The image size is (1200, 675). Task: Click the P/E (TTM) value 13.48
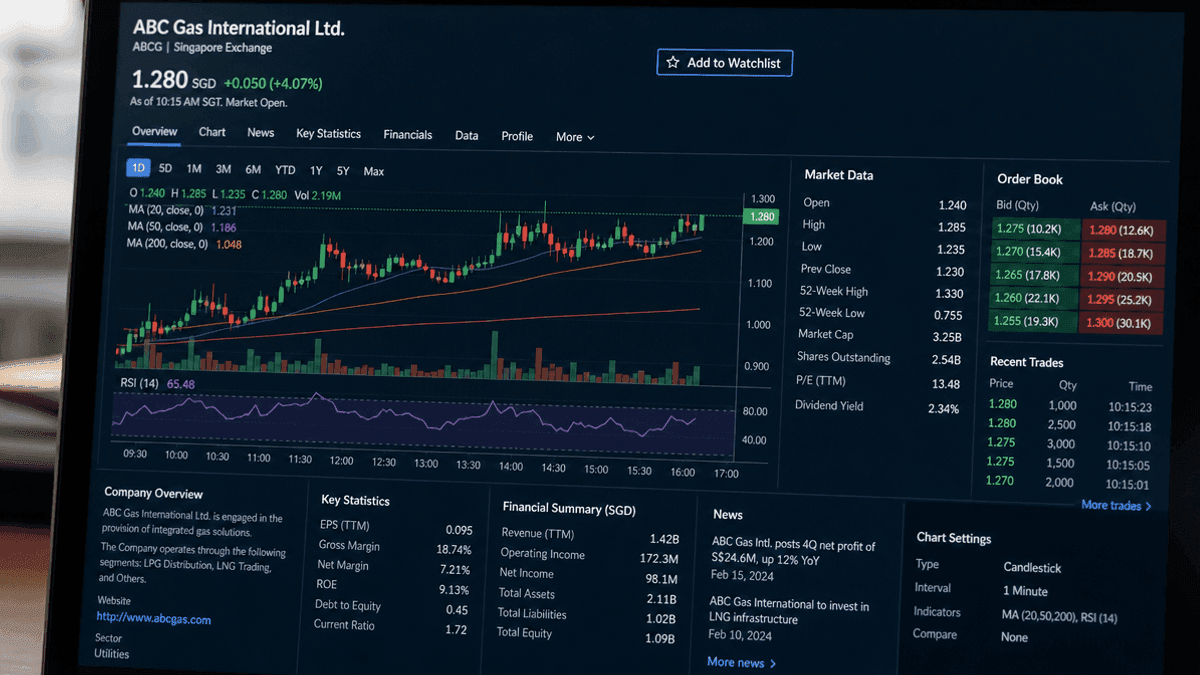click(x=945, y=384)
